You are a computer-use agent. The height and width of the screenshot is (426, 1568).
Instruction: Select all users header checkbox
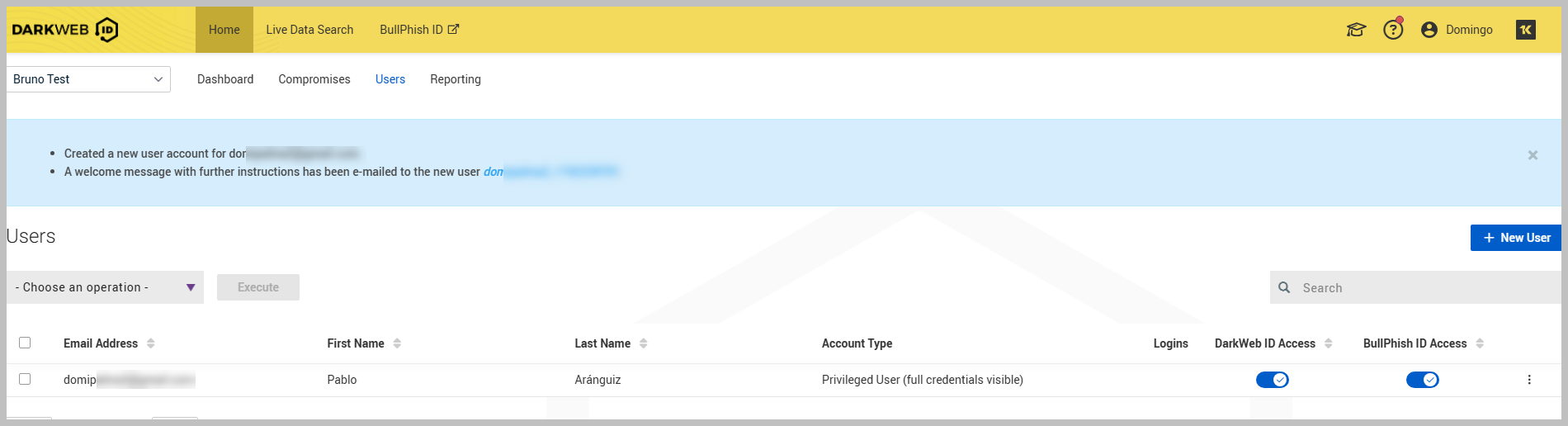pyautogui.click(x=25, y=343)
